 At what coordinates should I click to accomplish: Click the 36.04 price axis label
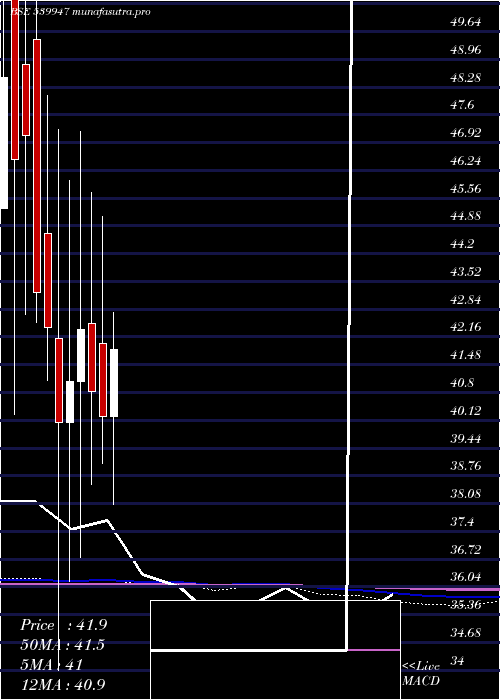coord(466,577)
